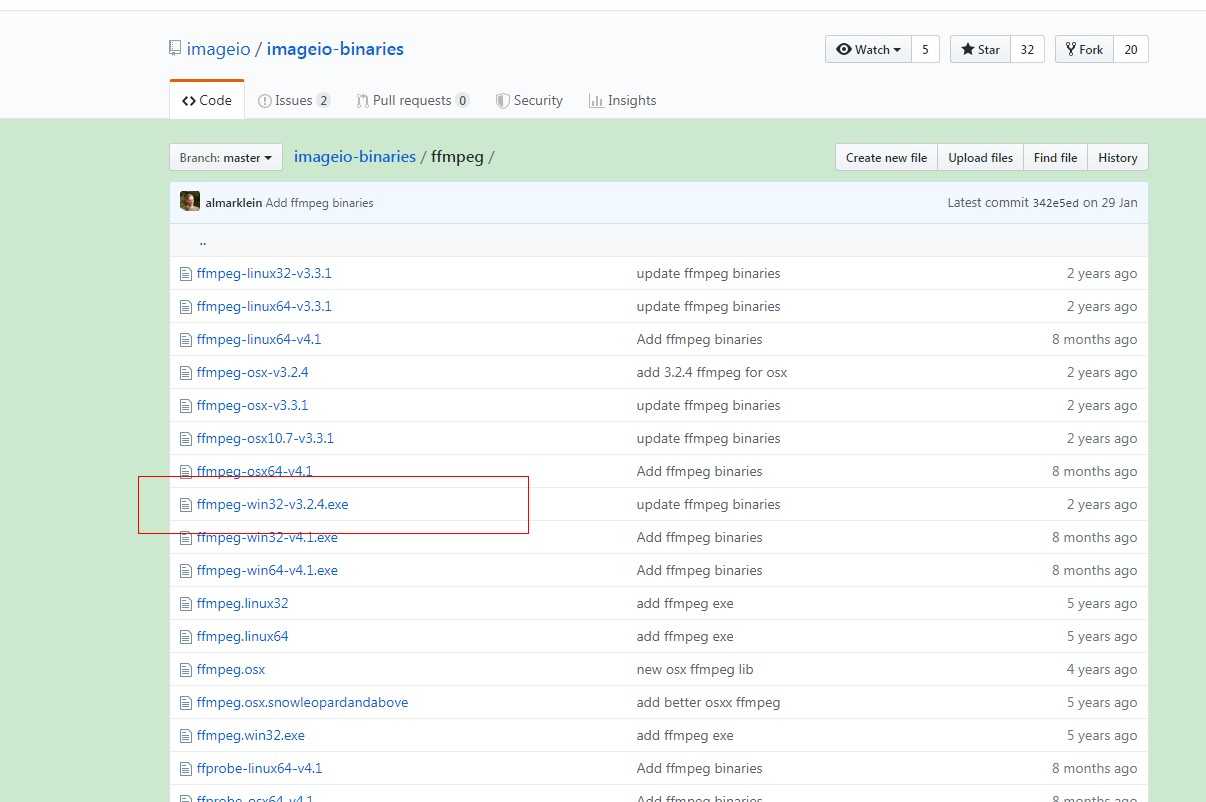Open file ffmpeg-win32-v4.1.exe
This screenshot has width=1206, height=802.
click(x=267, y=537)
